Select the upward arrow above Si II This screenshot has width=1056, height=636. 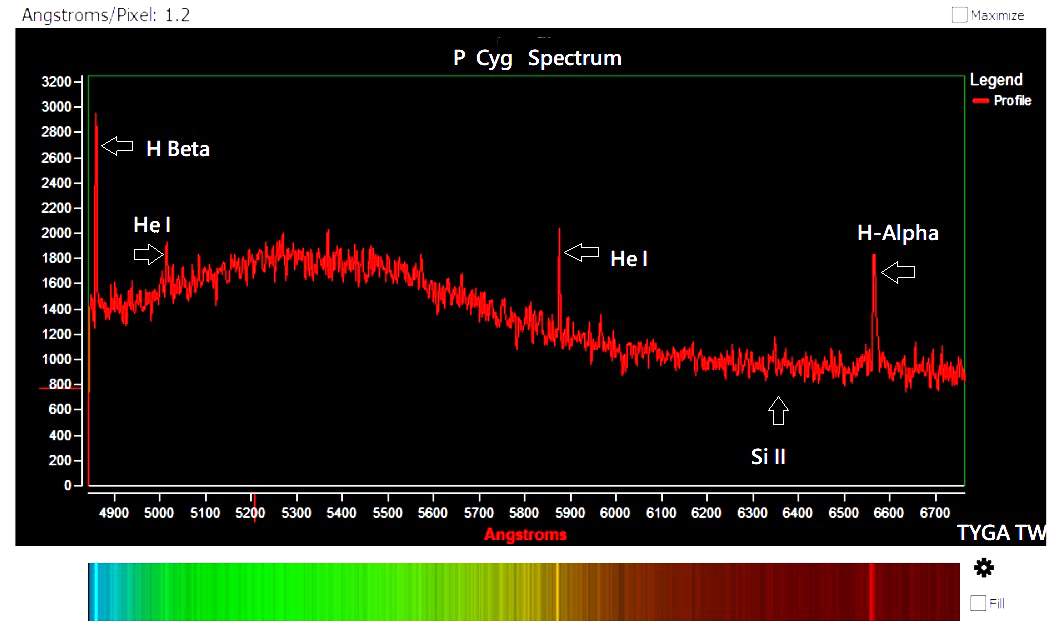[778, 410]
